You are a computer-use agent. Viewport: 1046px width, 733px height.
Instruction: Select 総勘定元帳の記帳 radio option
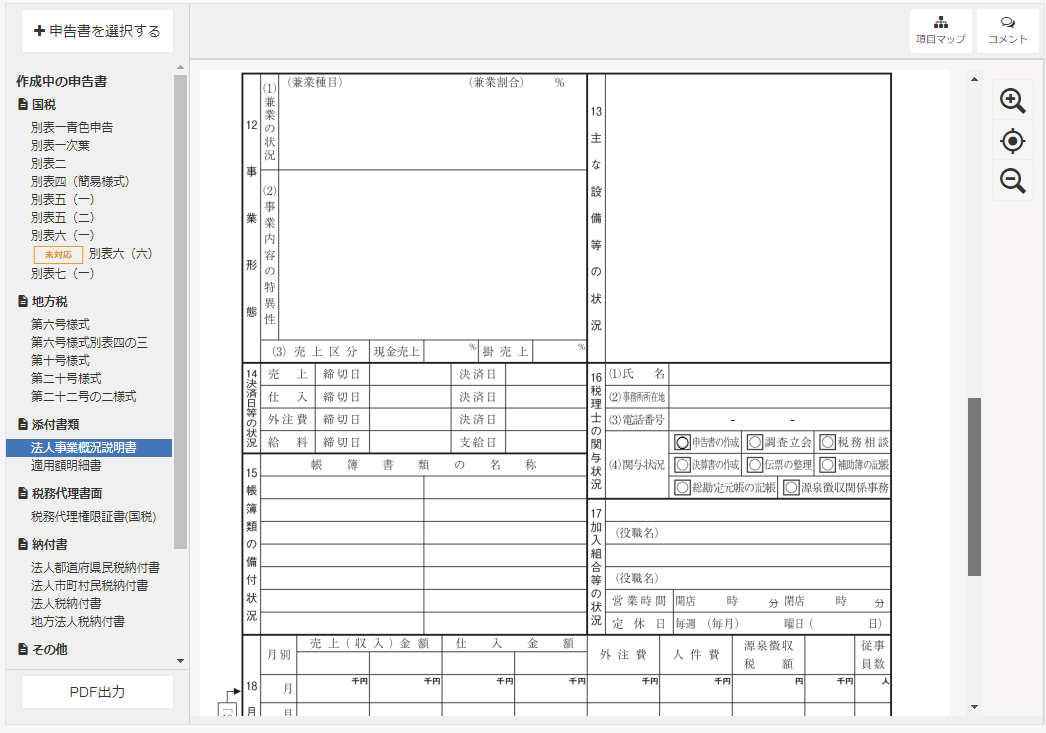[x=682, y=488]
